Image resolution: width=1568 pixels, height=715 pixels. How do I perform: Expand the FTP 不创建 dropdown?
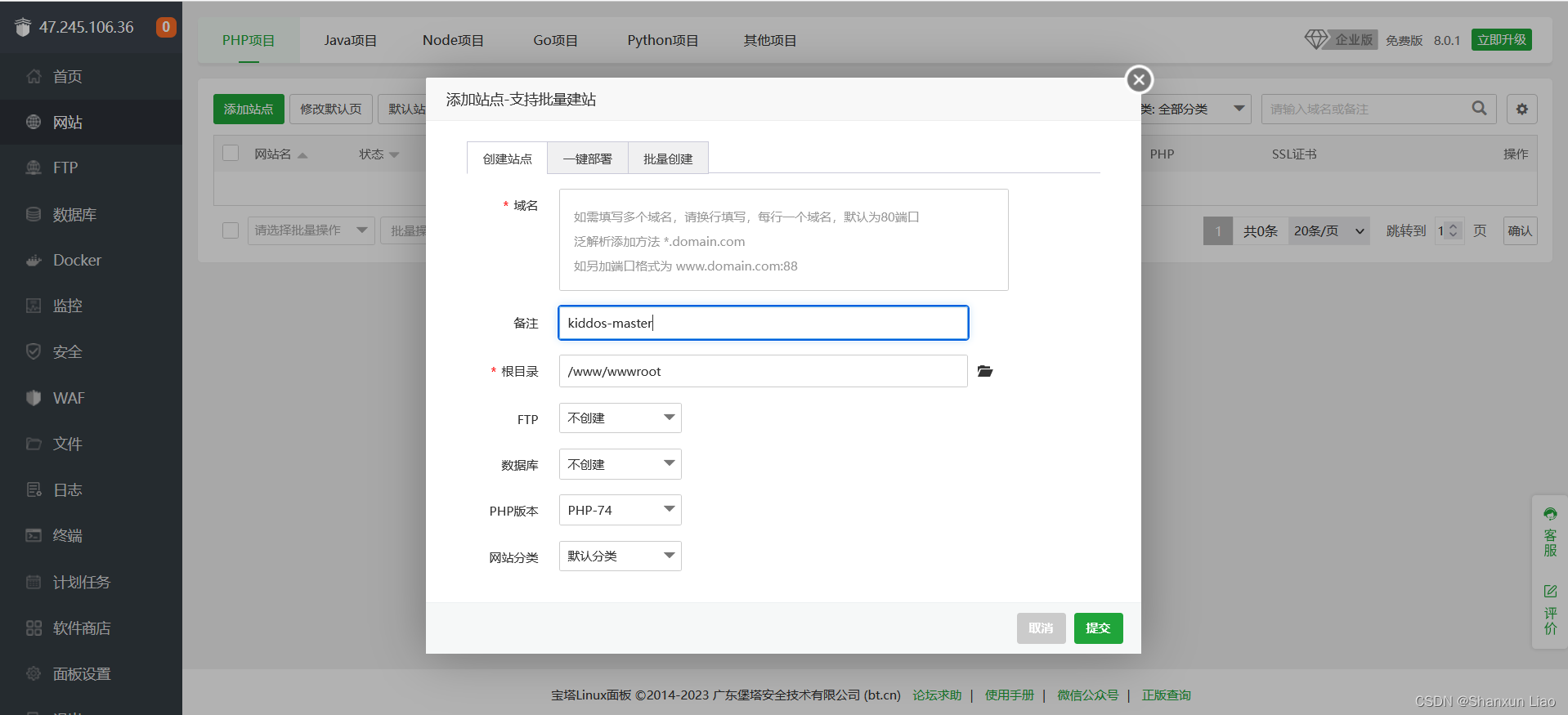click(x=620, y=418)
